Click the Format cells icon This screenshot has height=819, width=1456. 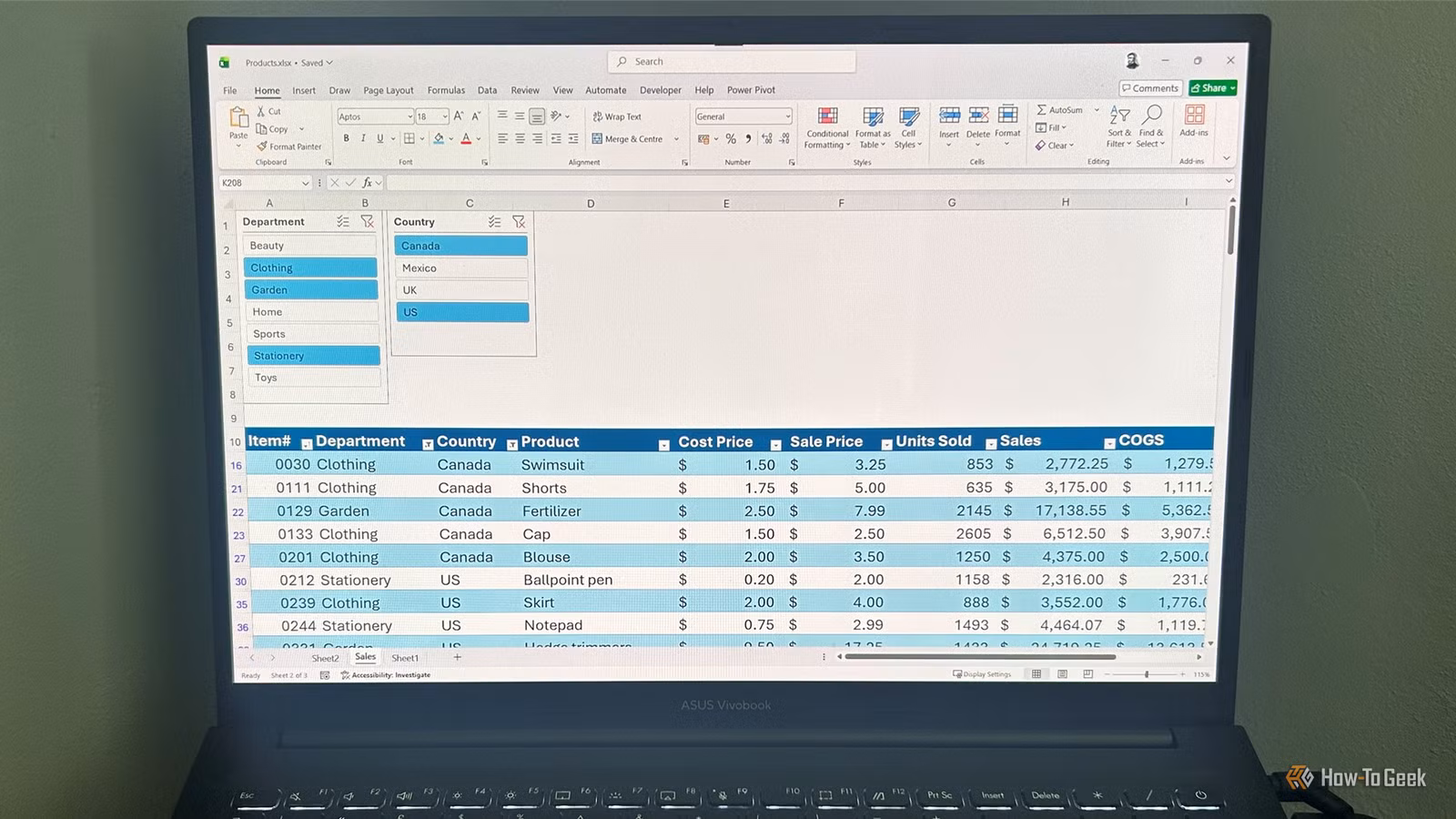pos(1007,115)
